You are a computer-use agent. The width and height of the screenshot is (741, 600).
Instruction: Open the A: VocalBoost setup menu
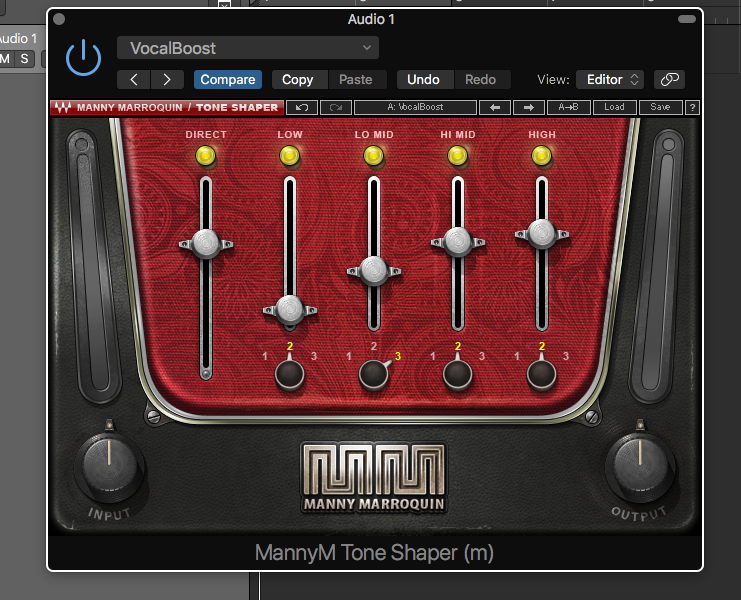click(x=415, y=107)
